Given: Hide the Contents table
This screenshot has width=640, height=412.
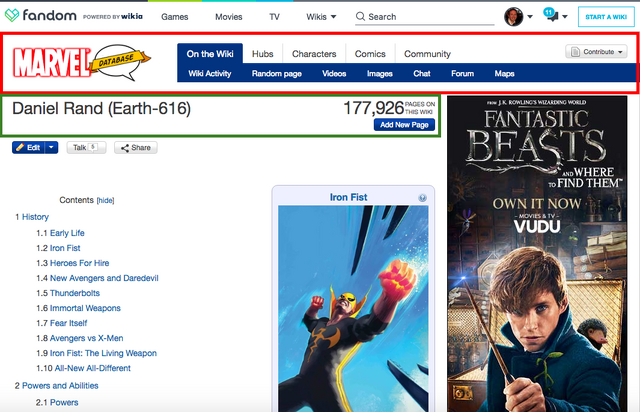Looking at the screenshot, I should click(105, 200).
